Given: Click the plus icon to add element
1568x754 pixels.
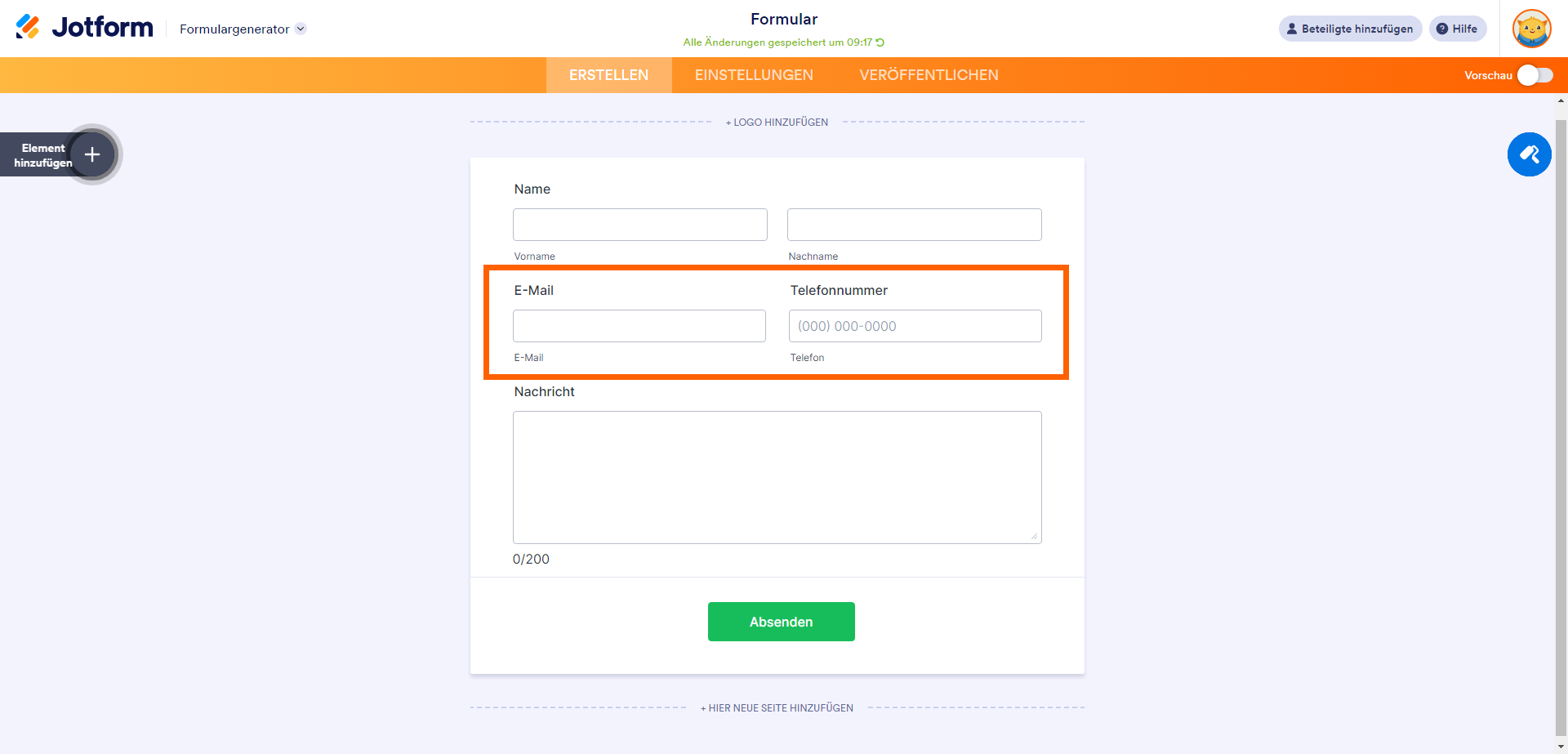Looking at the screenshot, I should pos(92,154).
